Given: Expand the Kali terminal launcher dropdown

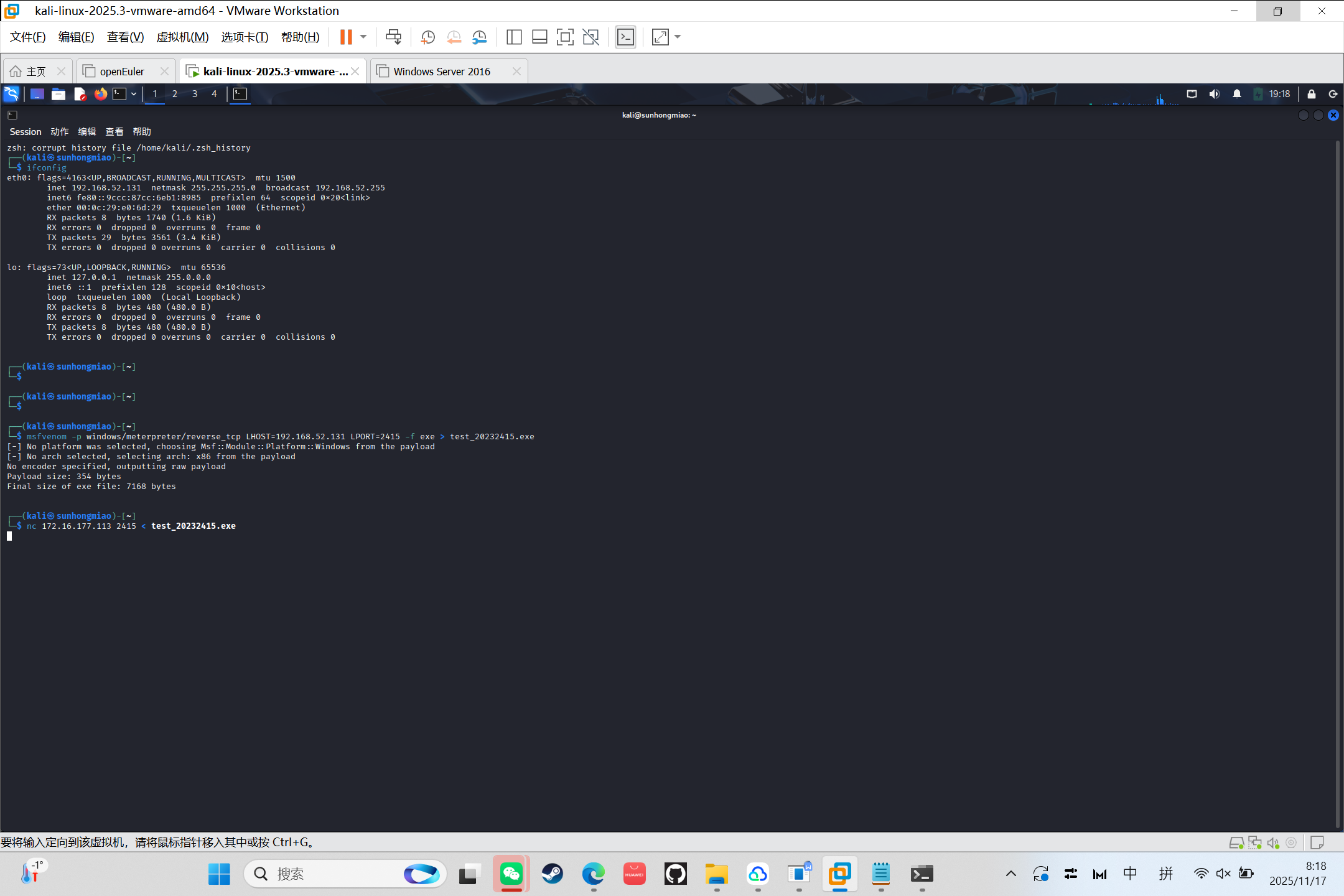Looking at the screenshot, I should tap(134, 94).
